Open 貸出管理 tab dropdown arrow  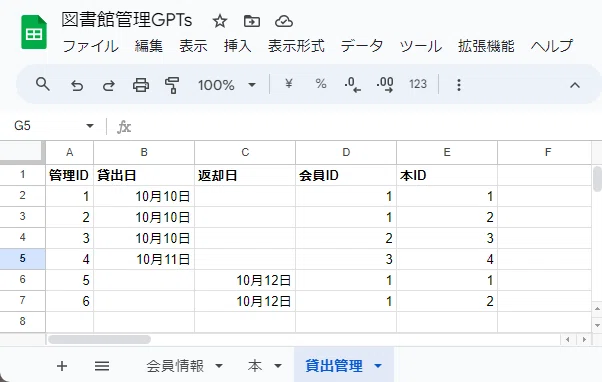point(378,366)
